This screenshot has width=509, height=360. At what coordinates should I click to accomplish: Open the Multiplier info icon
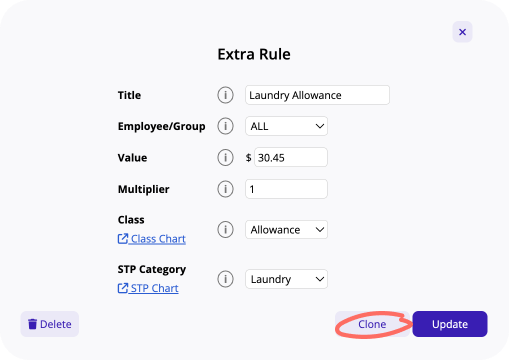(x=225, y=189)
